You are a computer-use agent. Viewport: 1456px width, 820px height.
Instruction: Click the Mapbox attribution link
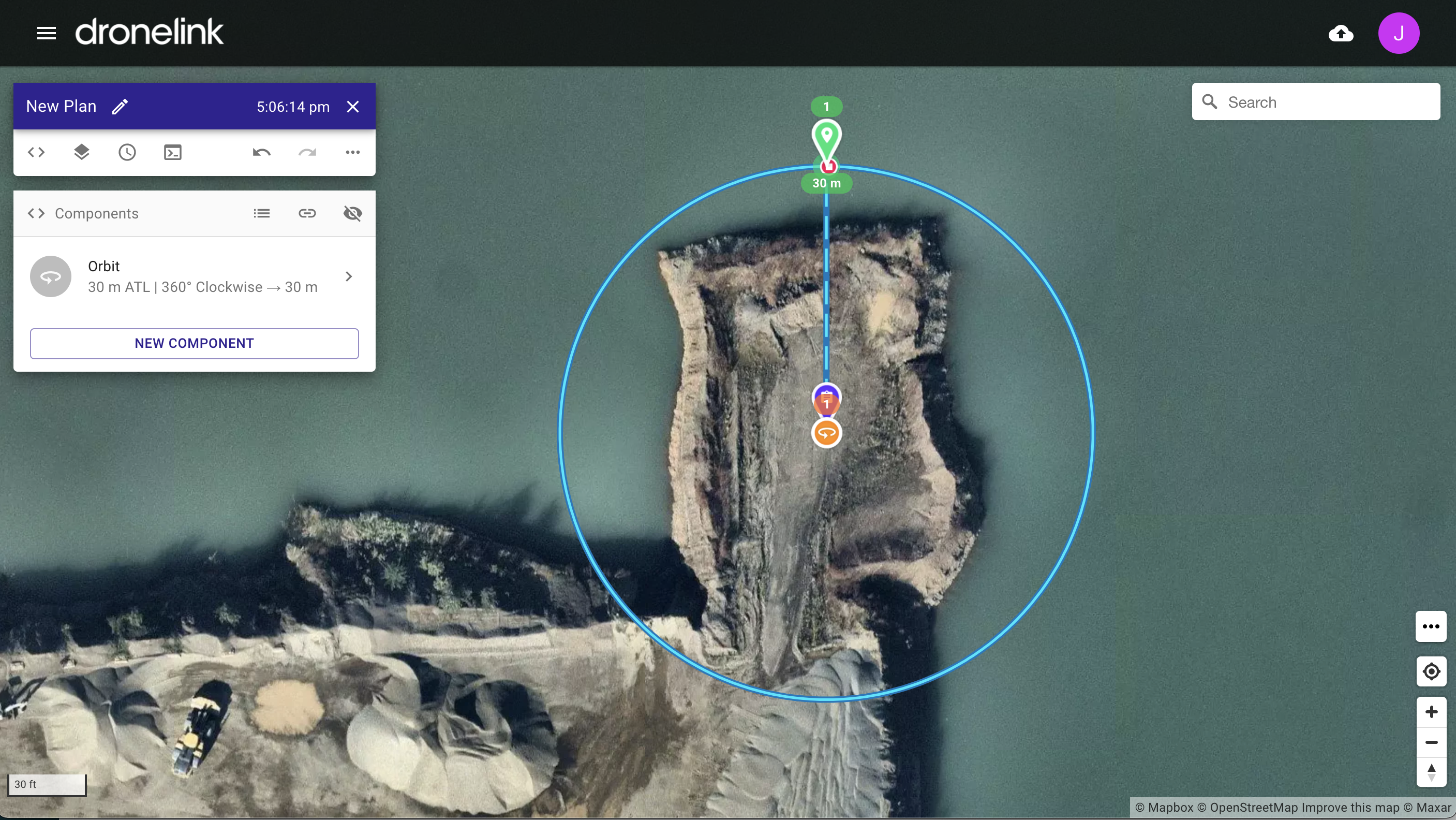[1164, 808]
